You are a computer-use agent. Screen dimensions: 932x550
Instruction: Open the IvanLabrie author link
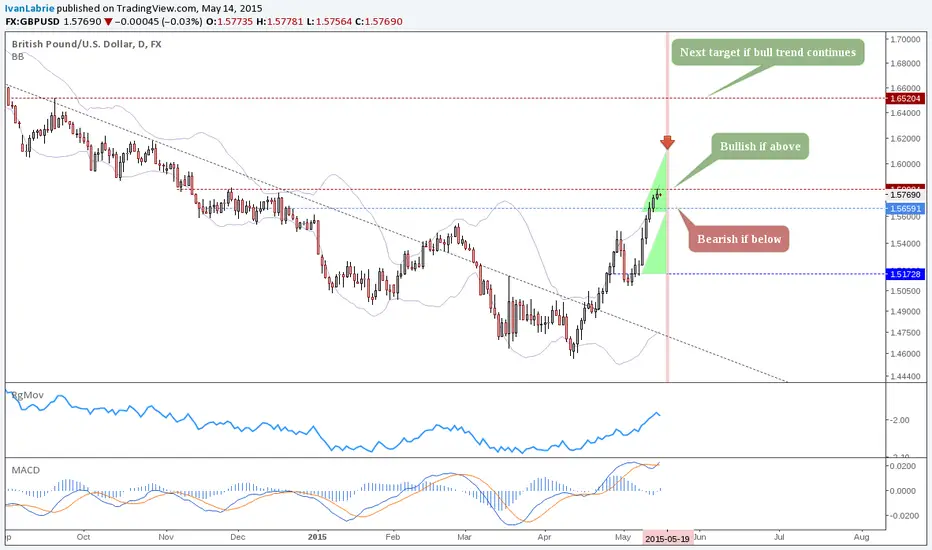click(30, 8)
